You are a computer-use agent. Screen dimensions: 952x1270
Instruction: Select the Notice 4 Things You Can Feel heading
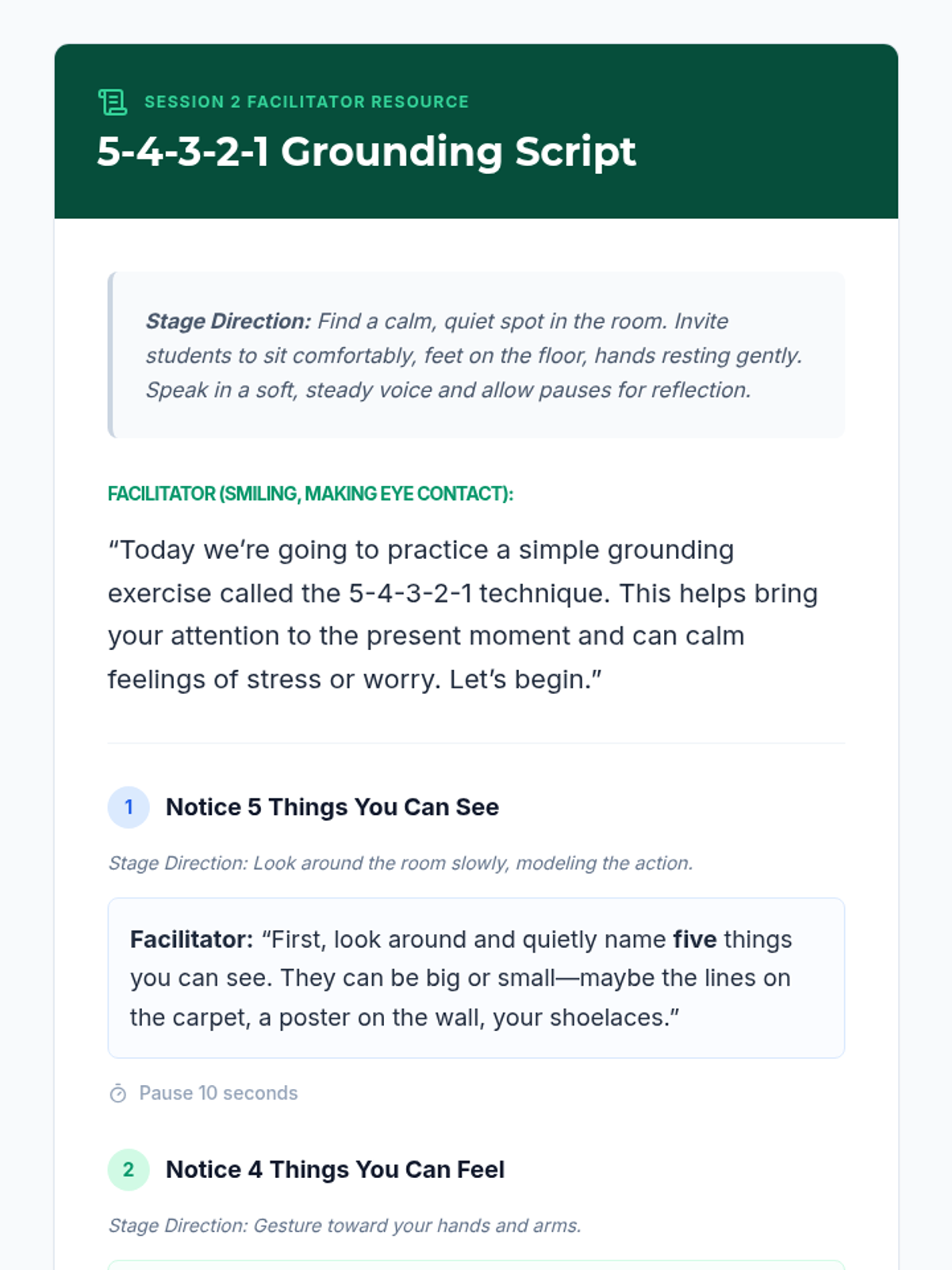pyautogui.click(x=335, y=1169)
